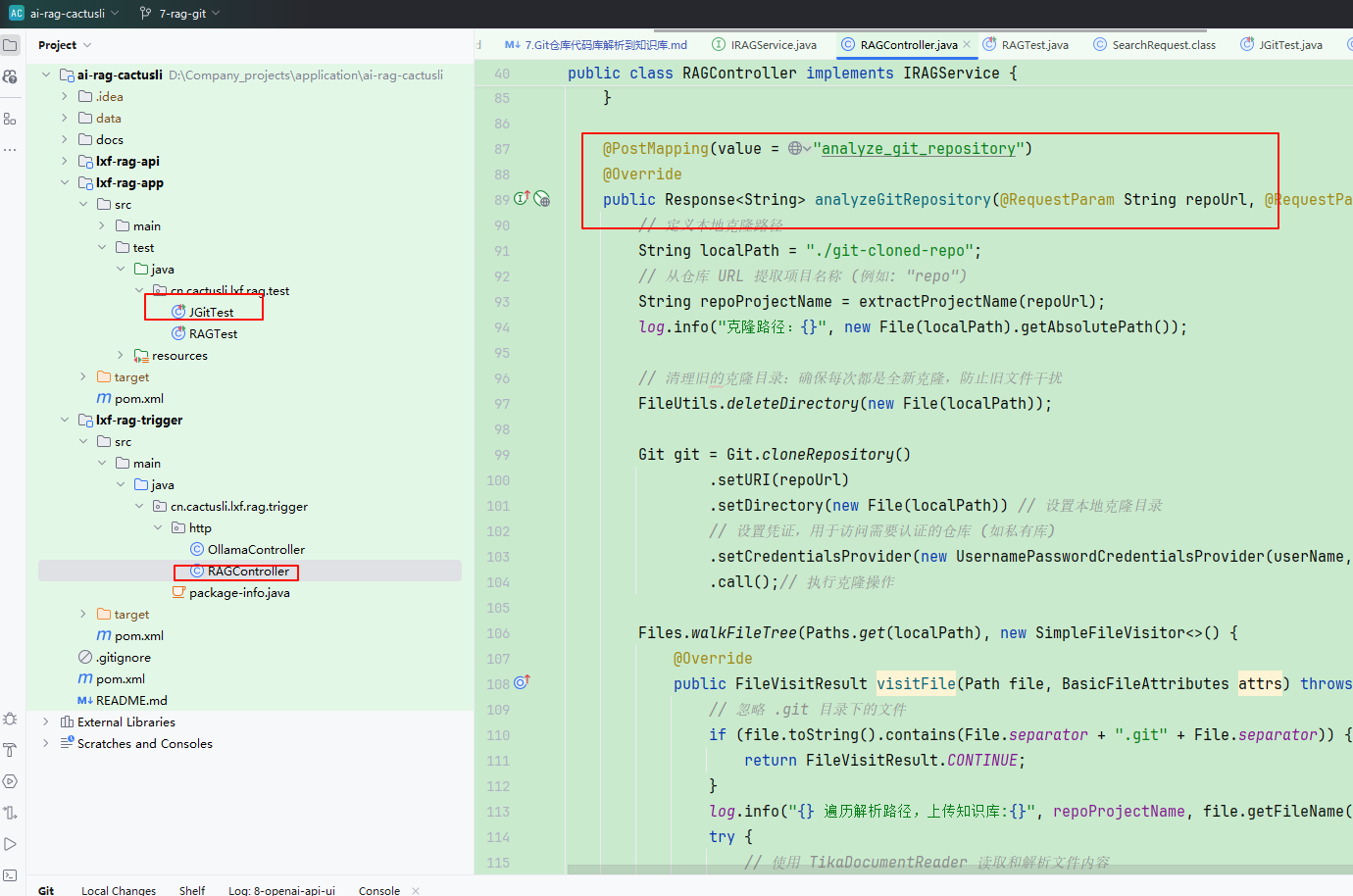The height and width of the screenshot is (896, 1353).
Task: Show more tool windows ellipsis icon
Action: [x=10, y=150]
